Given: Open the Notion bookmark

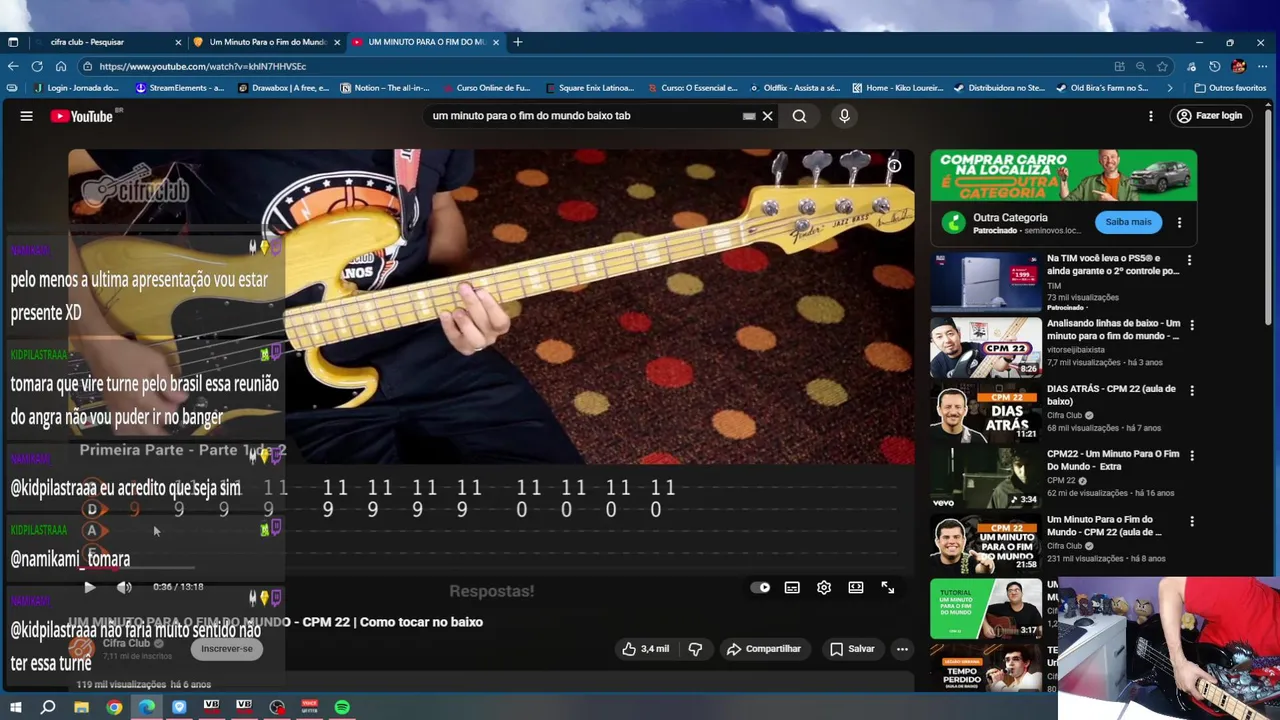Looking at the screenshot, I should pyautogui.click(x=386, y=88).
